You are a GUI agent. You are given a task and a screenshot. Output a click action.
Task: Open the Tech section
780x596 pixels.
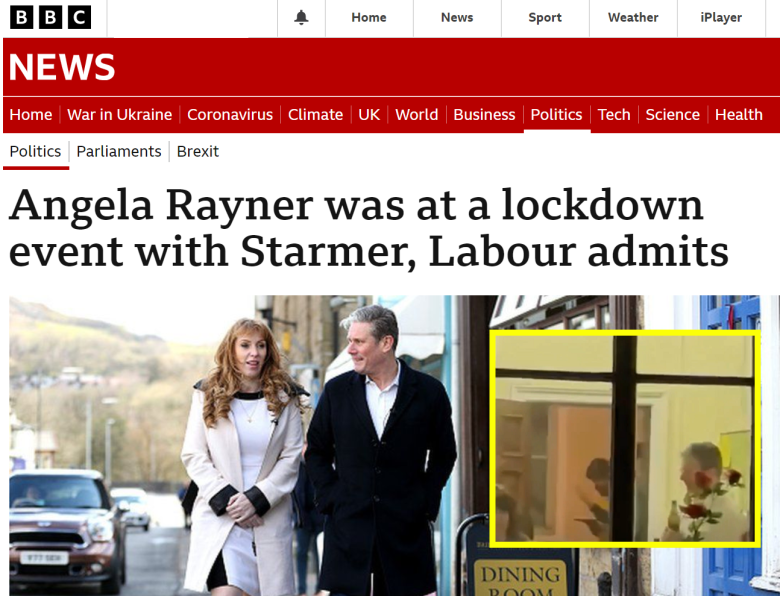(614, 115)
